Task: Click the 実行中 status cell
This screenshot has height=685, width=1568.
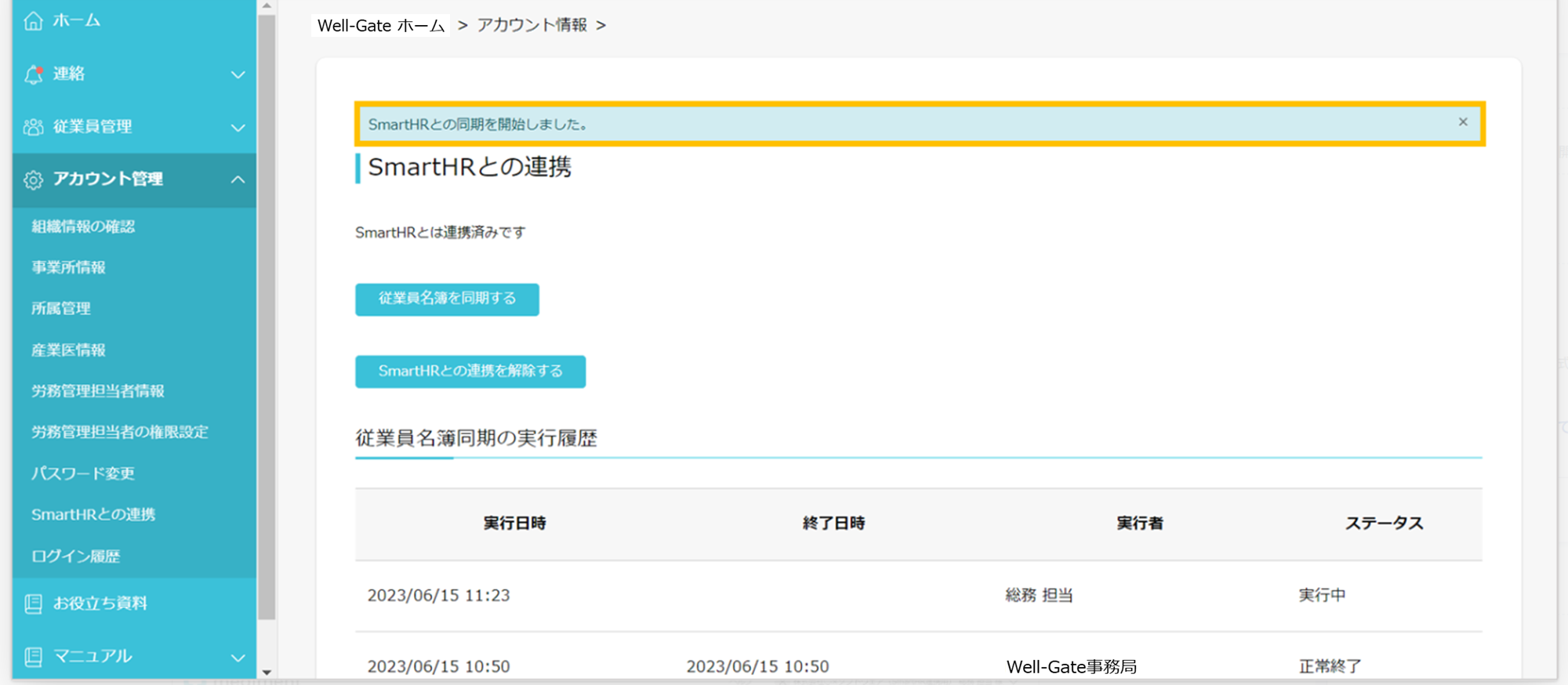Action: [1323, 596]
